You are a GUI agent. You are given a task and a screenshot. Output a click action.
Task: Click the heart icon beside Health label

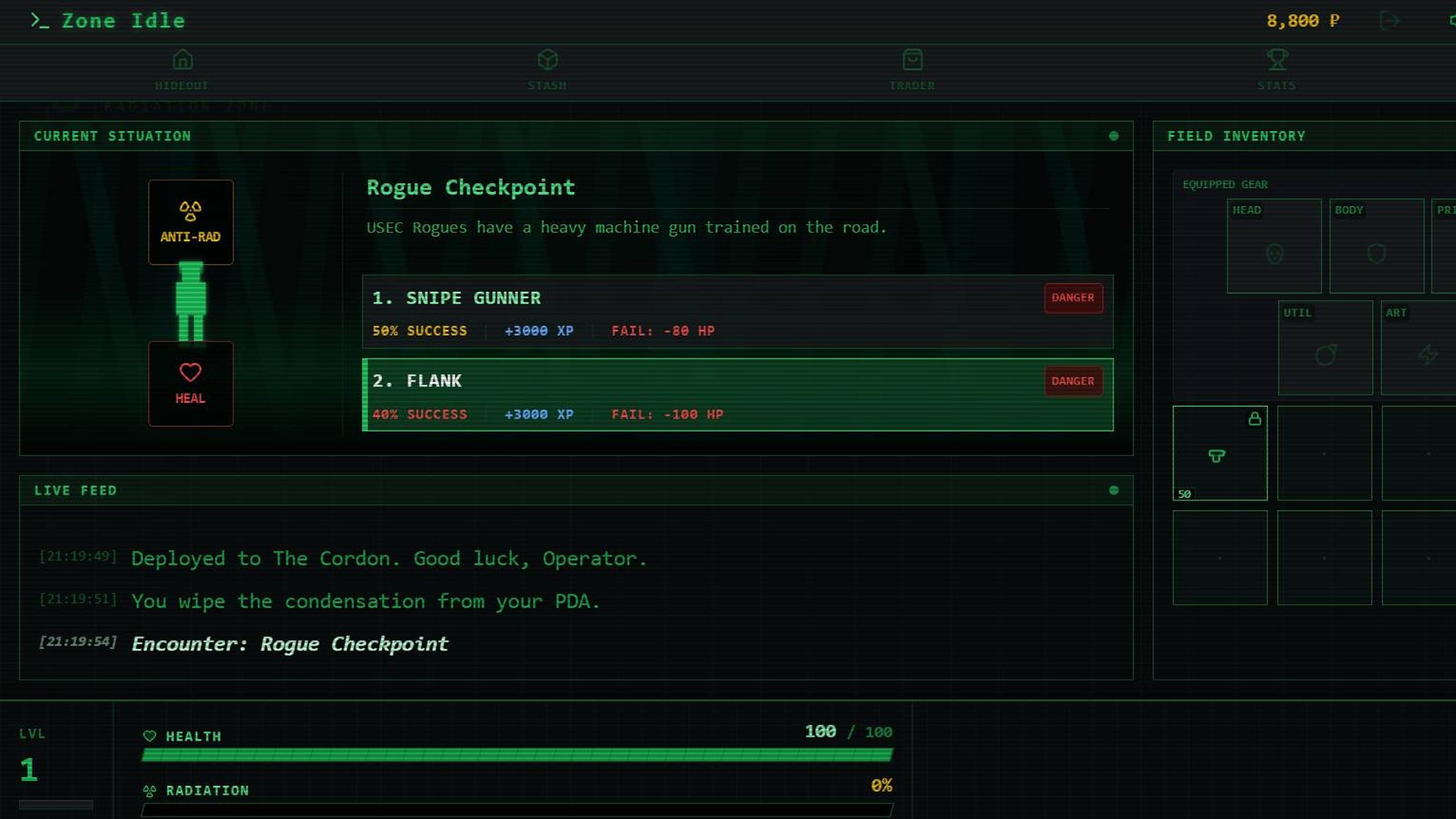tap(150, 736)
